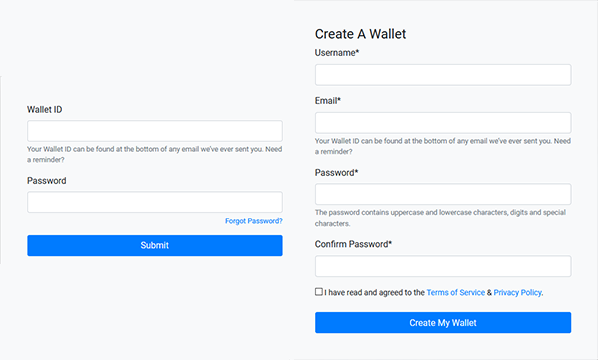598x360 pixels.
Task: Click the Email* field label
Action: [328, 101]
